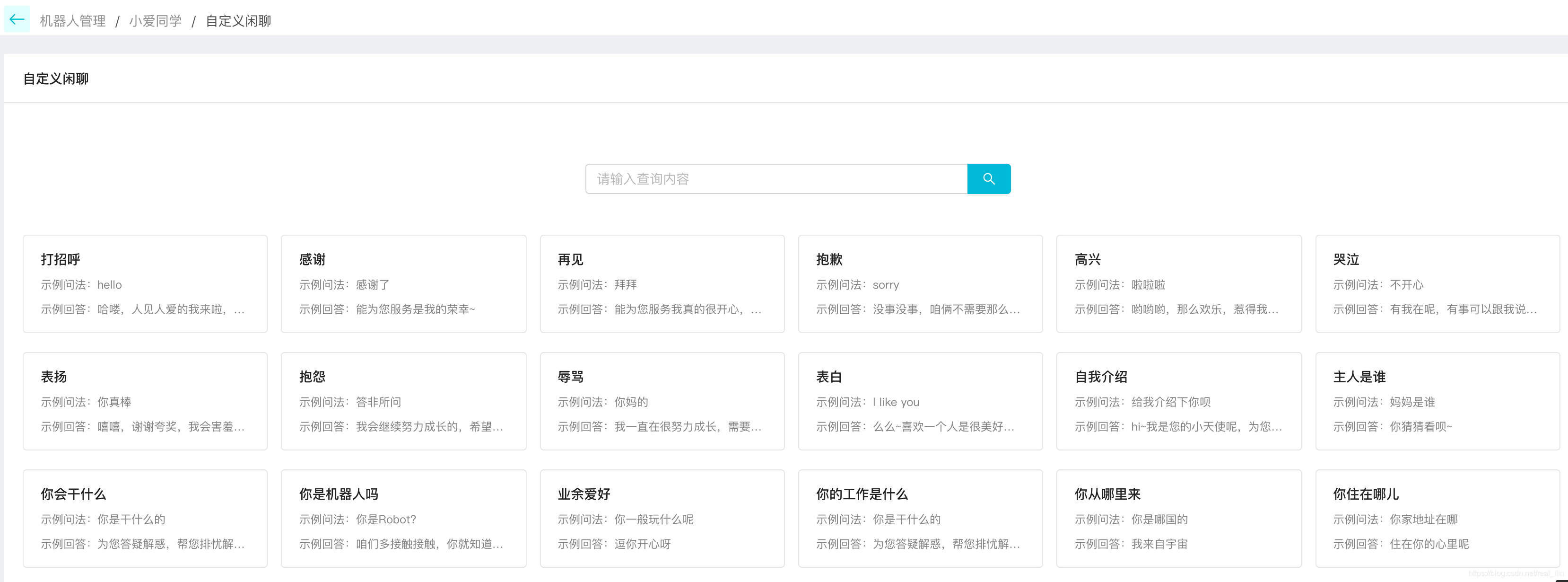Click example question 'I like you'
The image size is (1568, 582).
coord(896,402)
